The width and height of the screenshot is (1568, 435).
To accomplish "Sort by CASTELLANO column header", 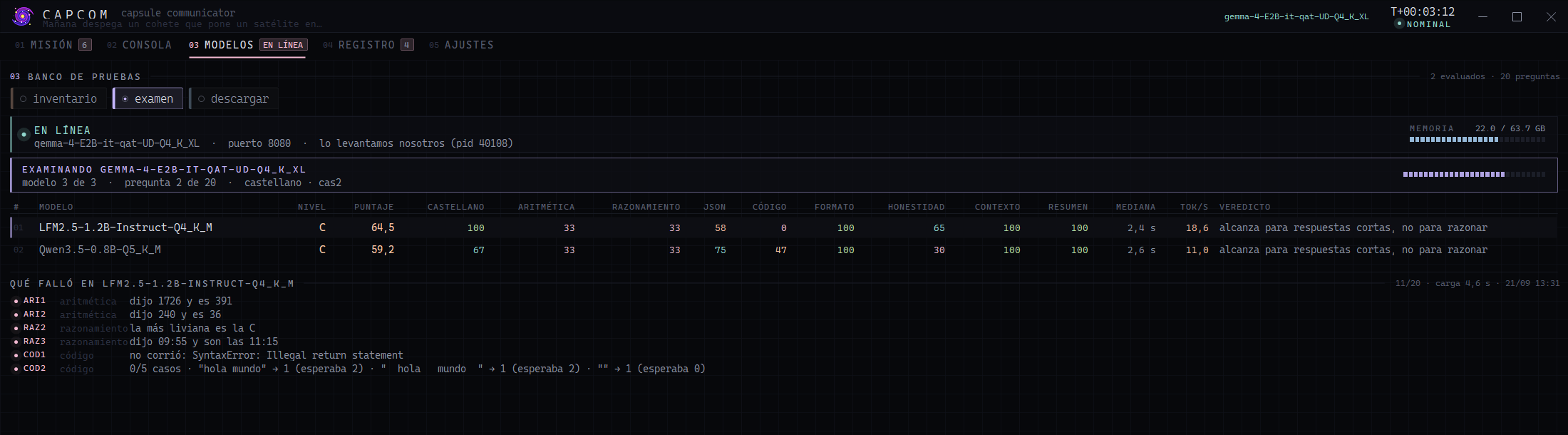I will [456, 207].
